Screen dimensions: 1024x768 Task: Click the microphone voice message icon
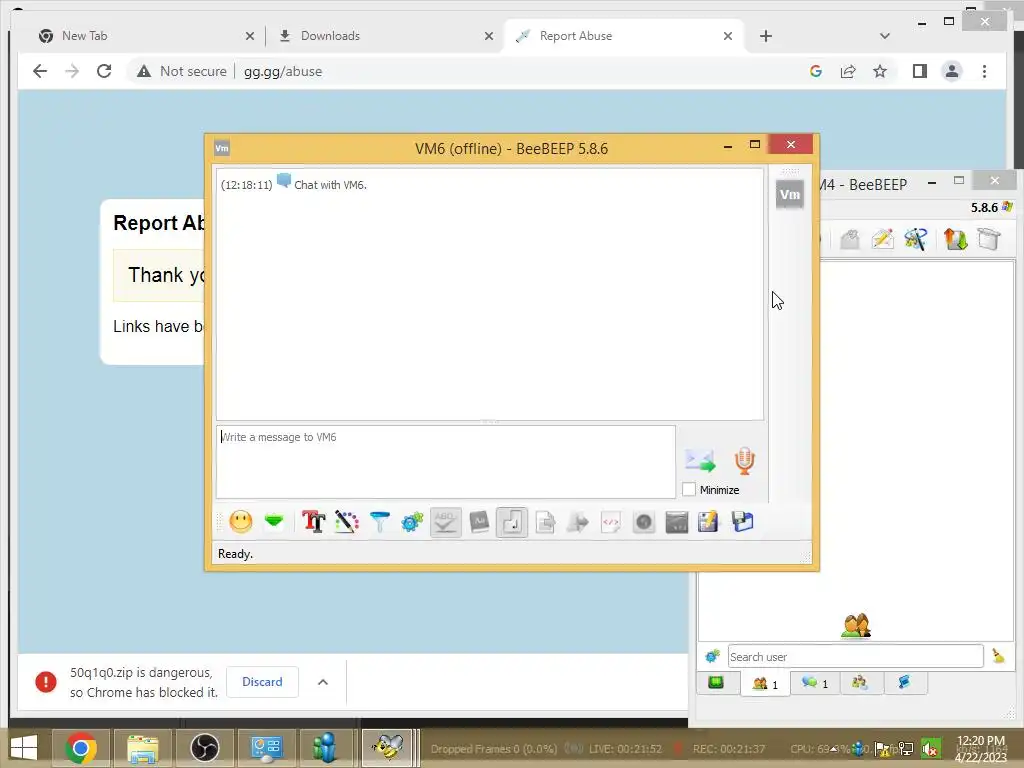tap(744, 460)
